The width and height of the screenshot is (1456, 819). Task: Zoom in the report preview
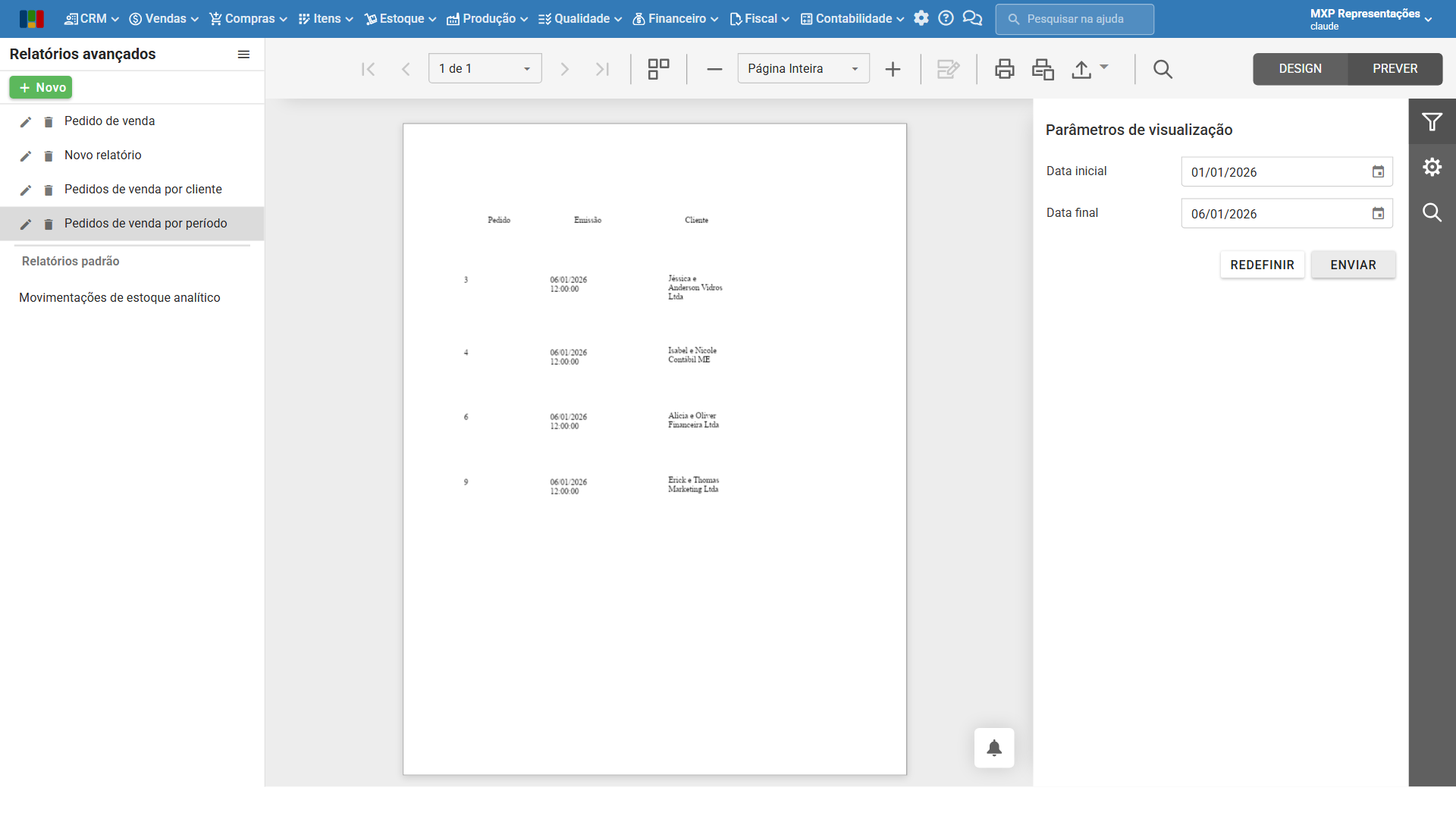(893, 69)
